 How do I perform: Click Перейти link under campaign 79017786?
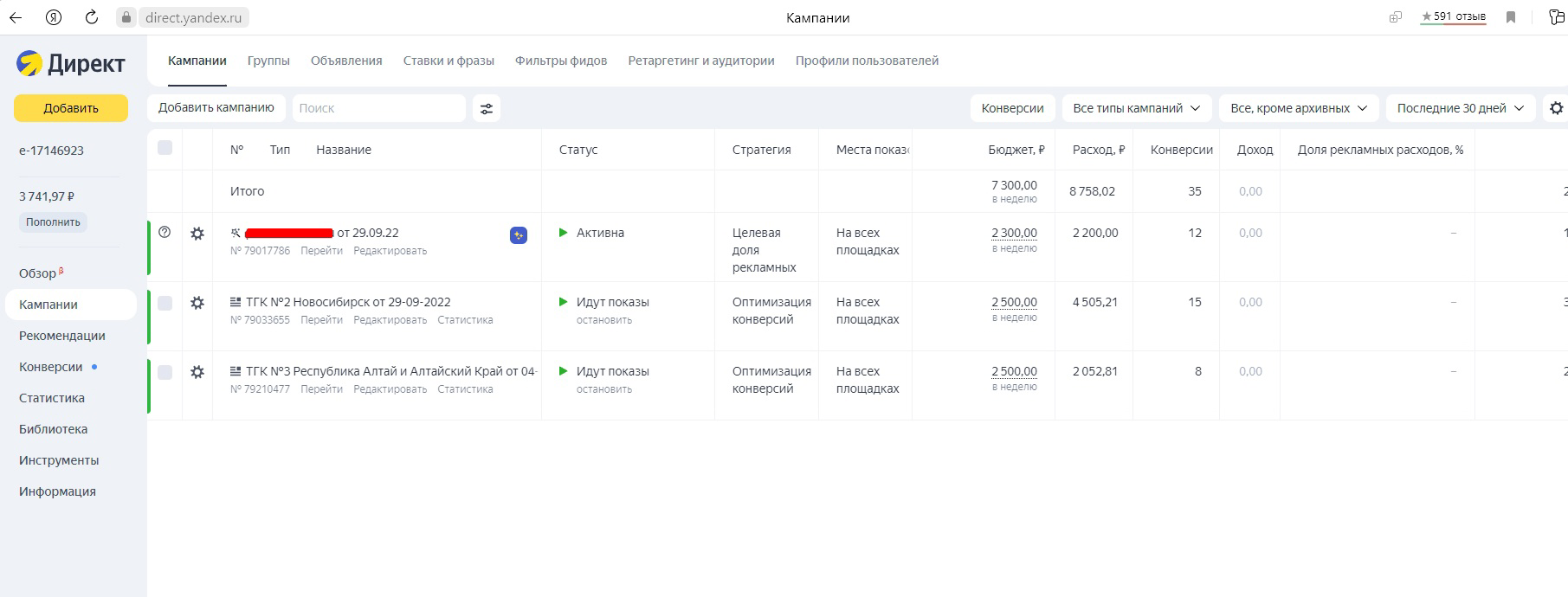(321, 251)
